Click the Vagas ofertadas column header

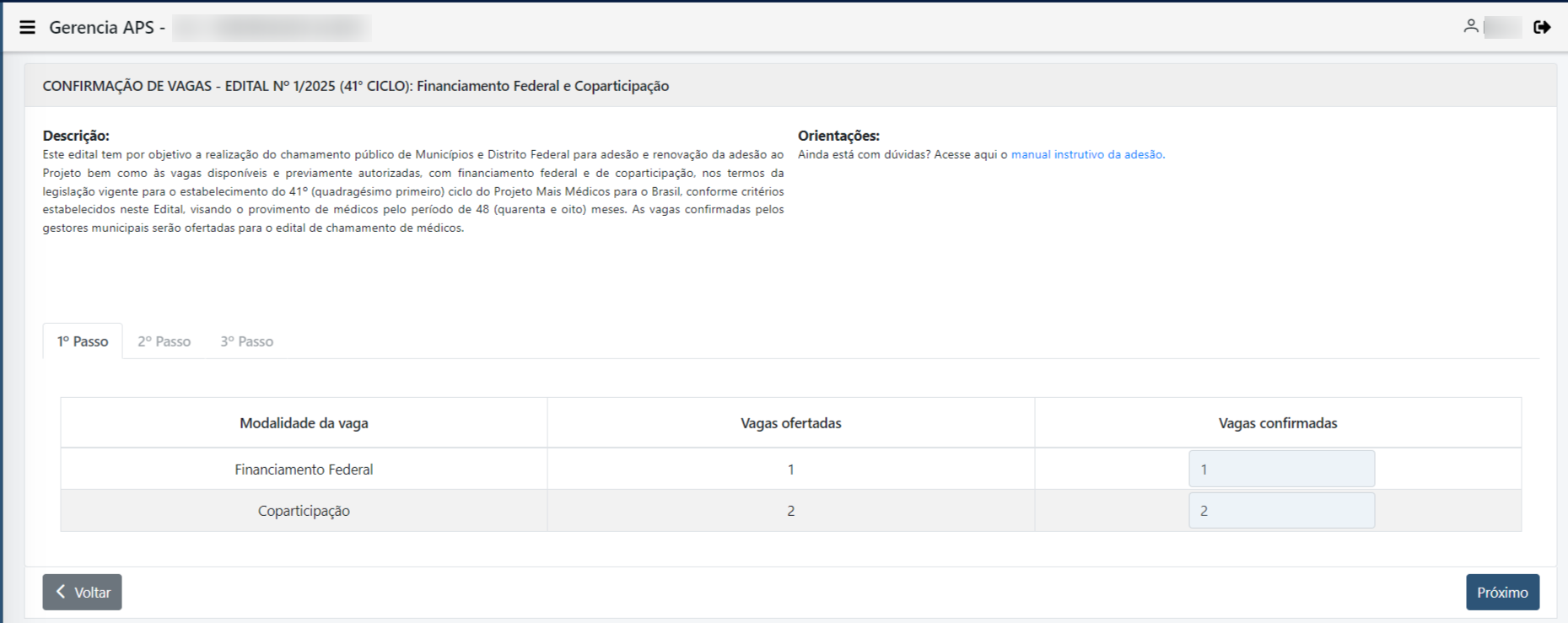pos(790,423)
